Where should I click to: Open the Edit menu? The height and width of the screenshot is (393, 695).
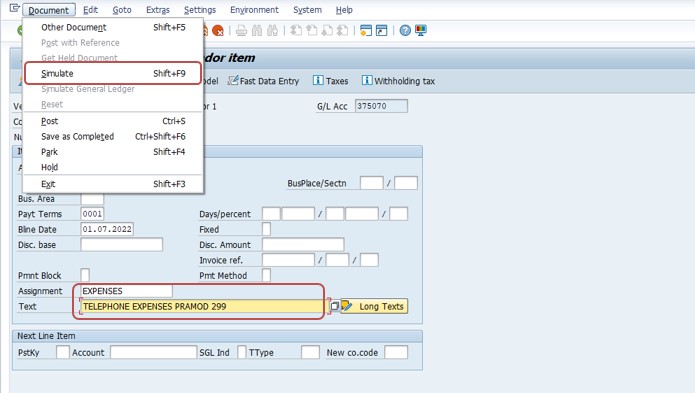[90, 10]
